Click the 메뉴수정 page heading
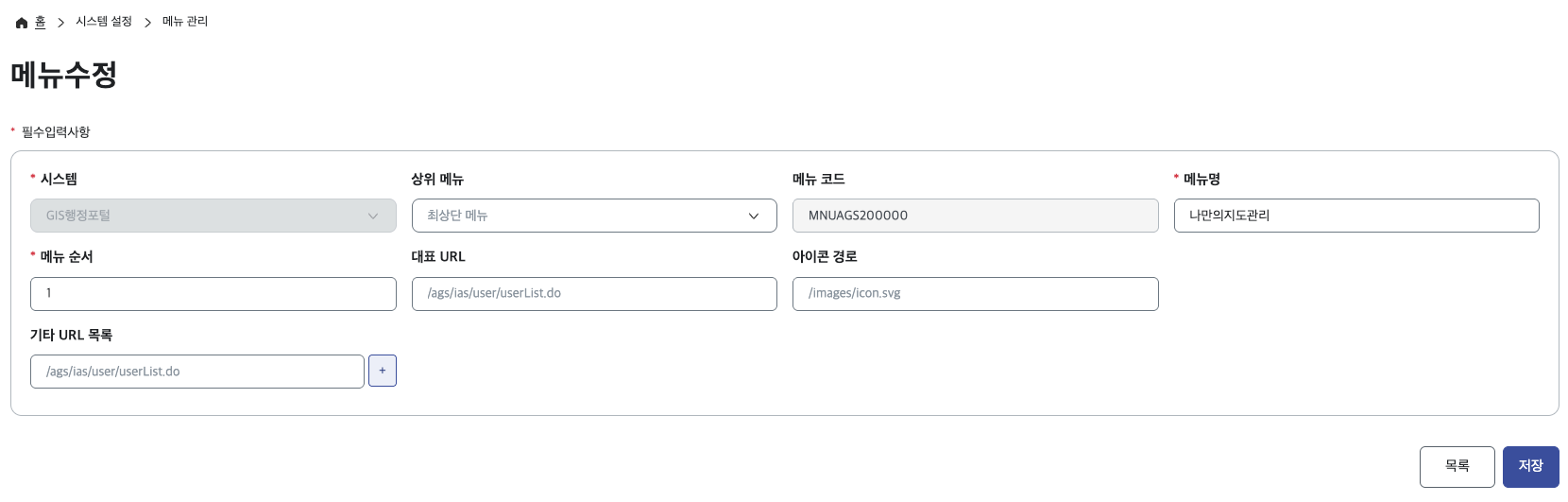The height and width of the screenshot is (502, 1568). [64, 75]
